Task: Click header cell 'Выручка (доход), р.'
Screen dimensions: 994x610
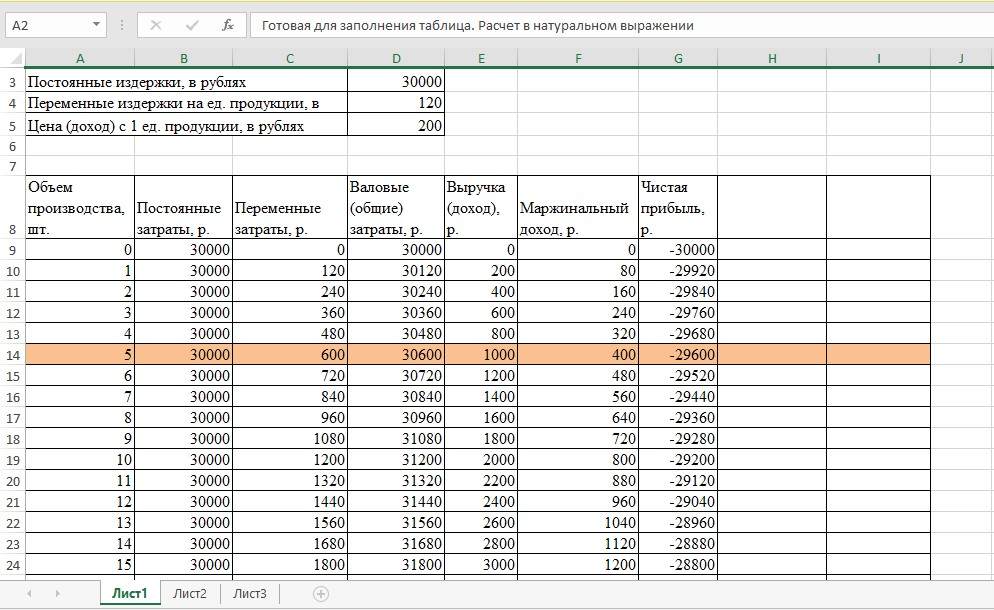Action: point(481,207)
